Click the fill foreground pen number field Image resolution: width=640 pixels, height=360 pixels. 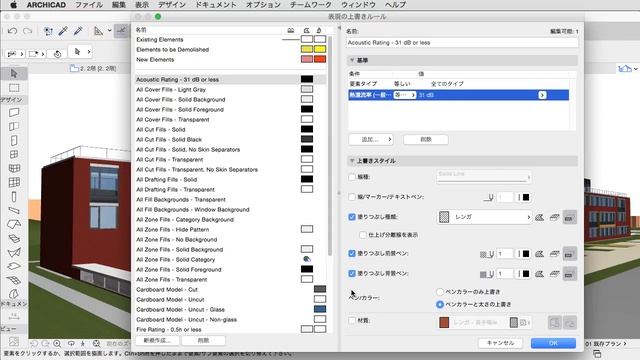[504, 253]
